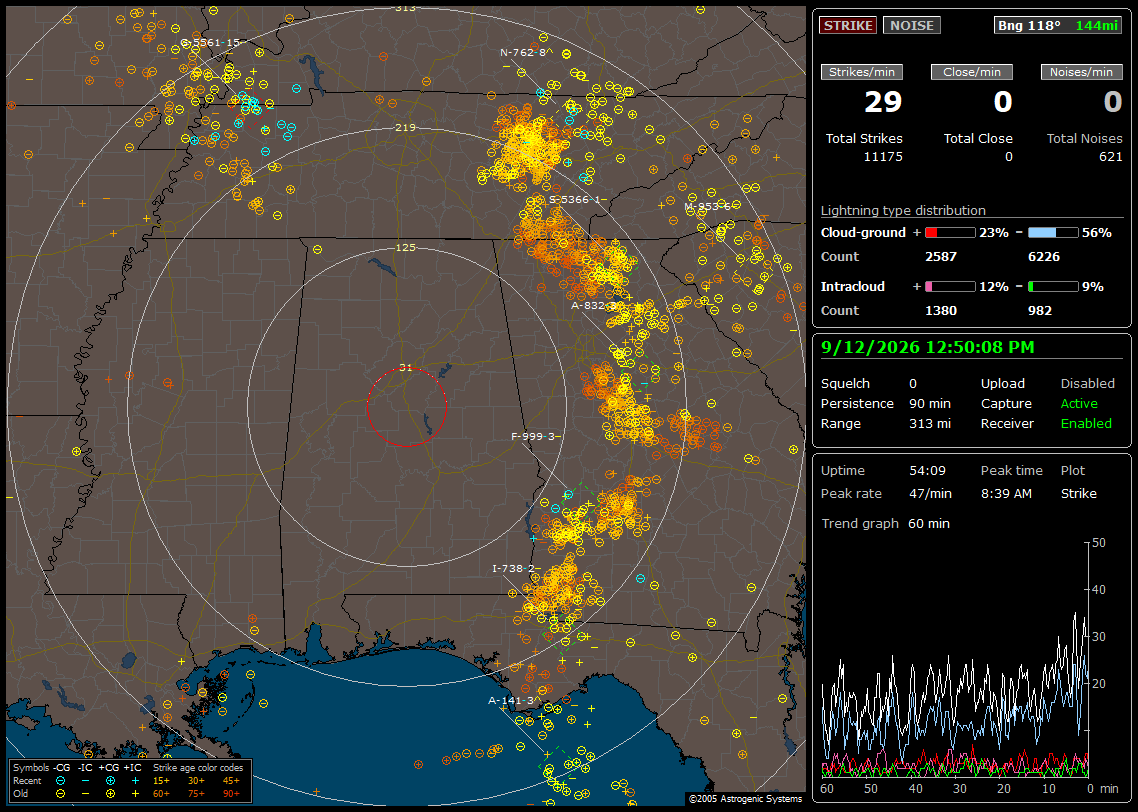Viewport: 1138px width, 812px height.
Task: Change the Range 313 mi setting
Action: (930, 424)
